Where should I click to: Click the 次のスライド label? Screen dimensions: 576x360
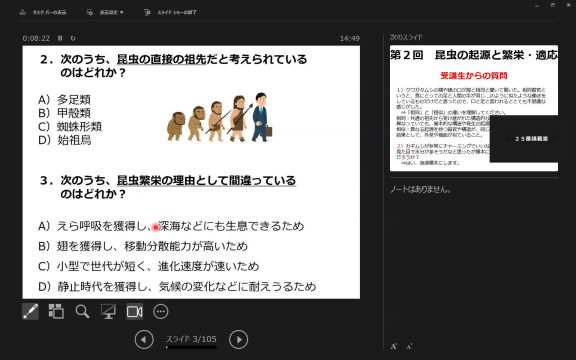[406, 37]
